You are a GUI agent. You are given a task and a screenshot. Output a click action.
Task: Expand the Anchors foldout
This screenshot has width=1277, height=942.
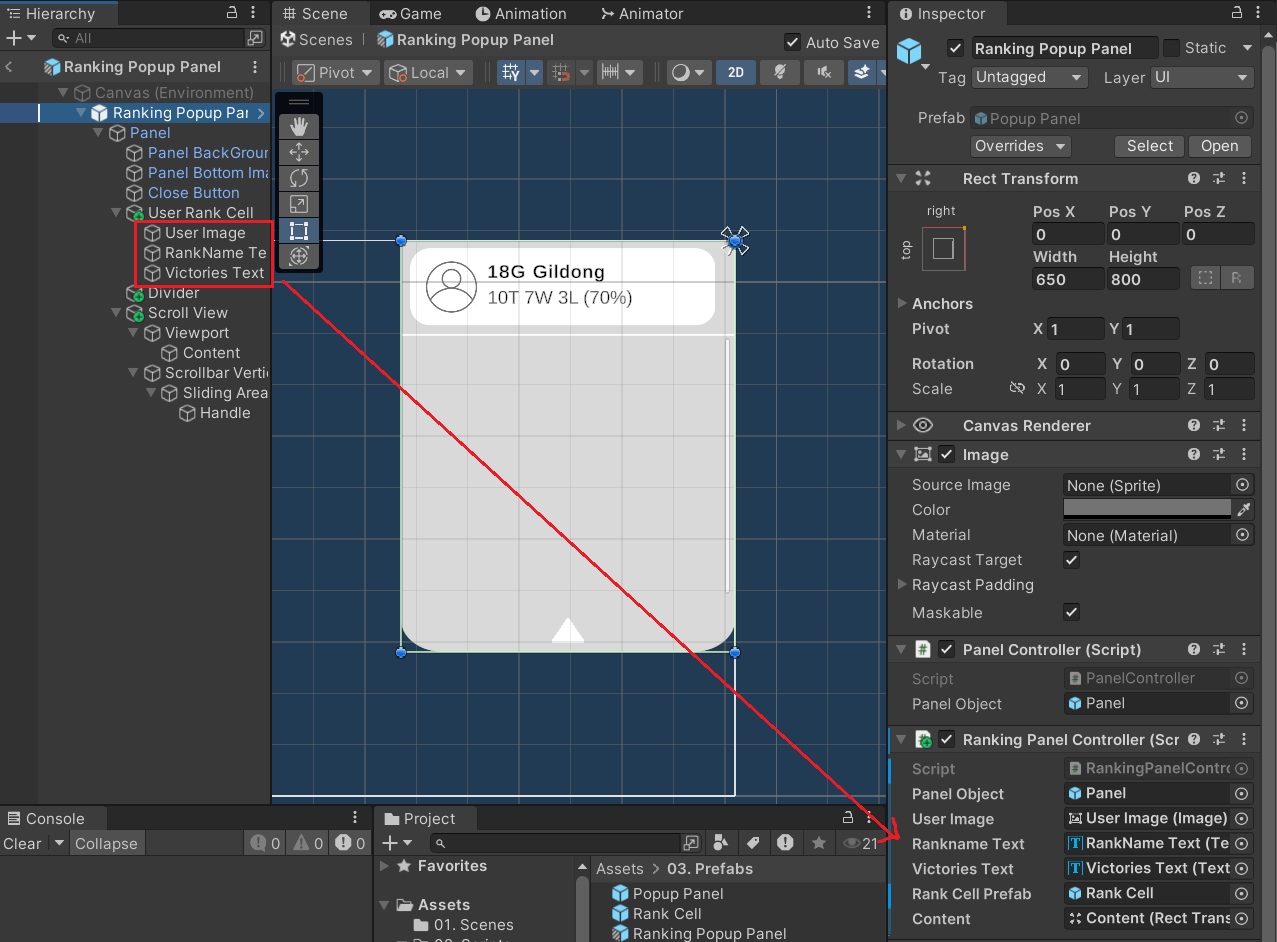(x=902, y=303)
